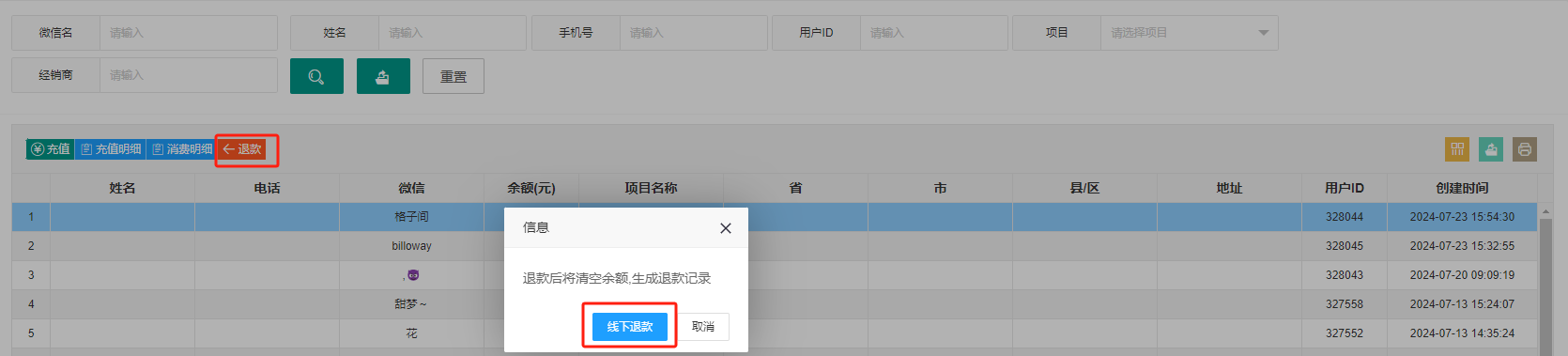Screen dimensions: 1568x356
Task: Click 取消 to cancel the dialog
Action: pos(703,327)
